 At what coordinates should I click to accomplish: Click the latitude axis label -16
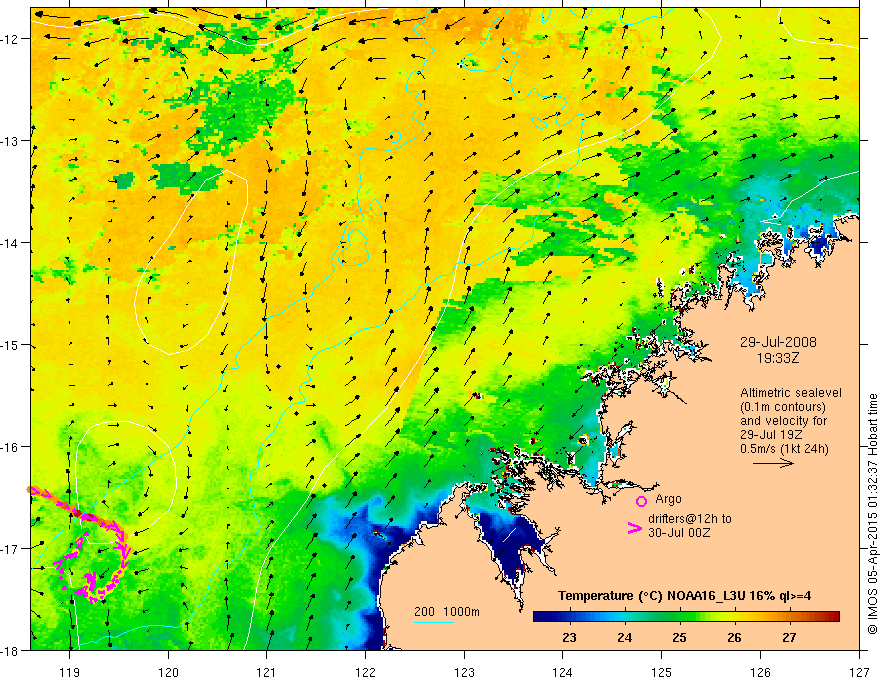(11, 447)
